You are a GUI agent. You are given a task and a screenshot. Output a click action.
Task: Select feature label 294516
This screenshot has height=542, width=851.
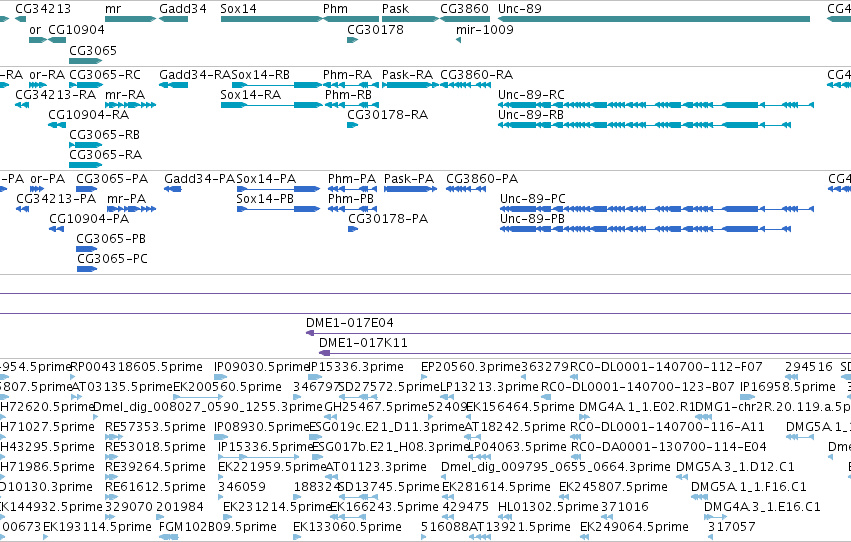[809, 367]
